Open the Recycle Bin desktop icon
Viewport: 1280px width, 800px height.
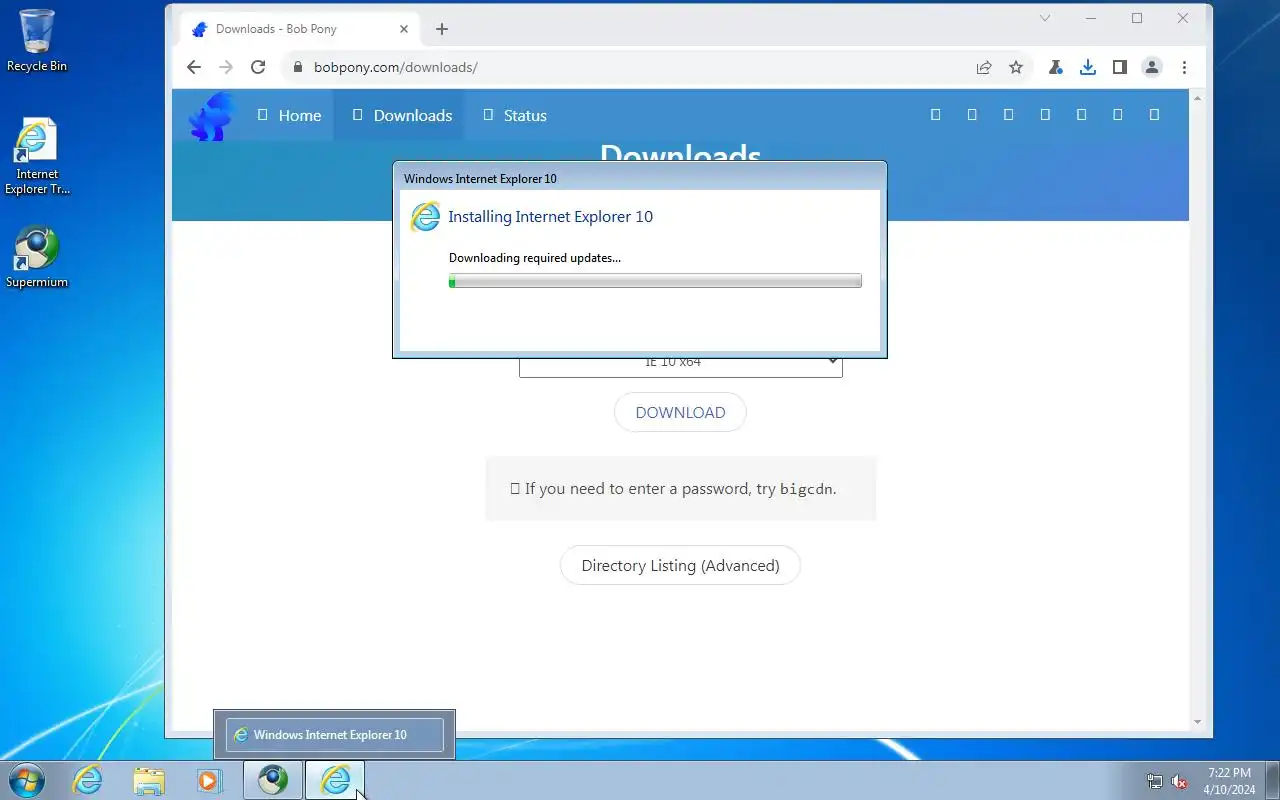click(x=37, y=41)
